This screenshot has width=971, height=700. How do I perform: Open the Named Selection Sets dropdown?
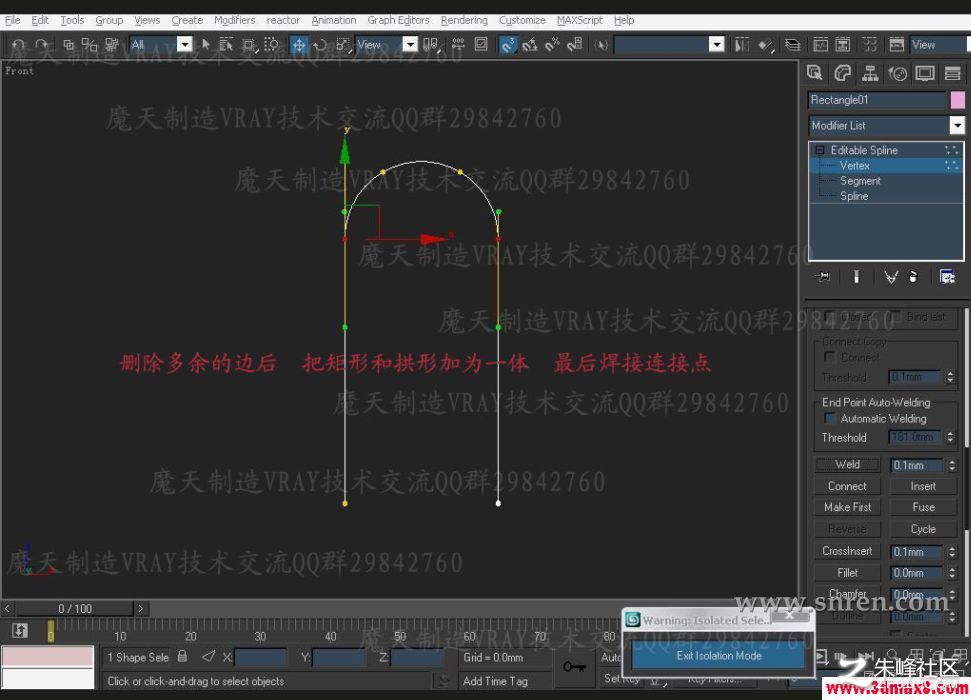(716, 44)
